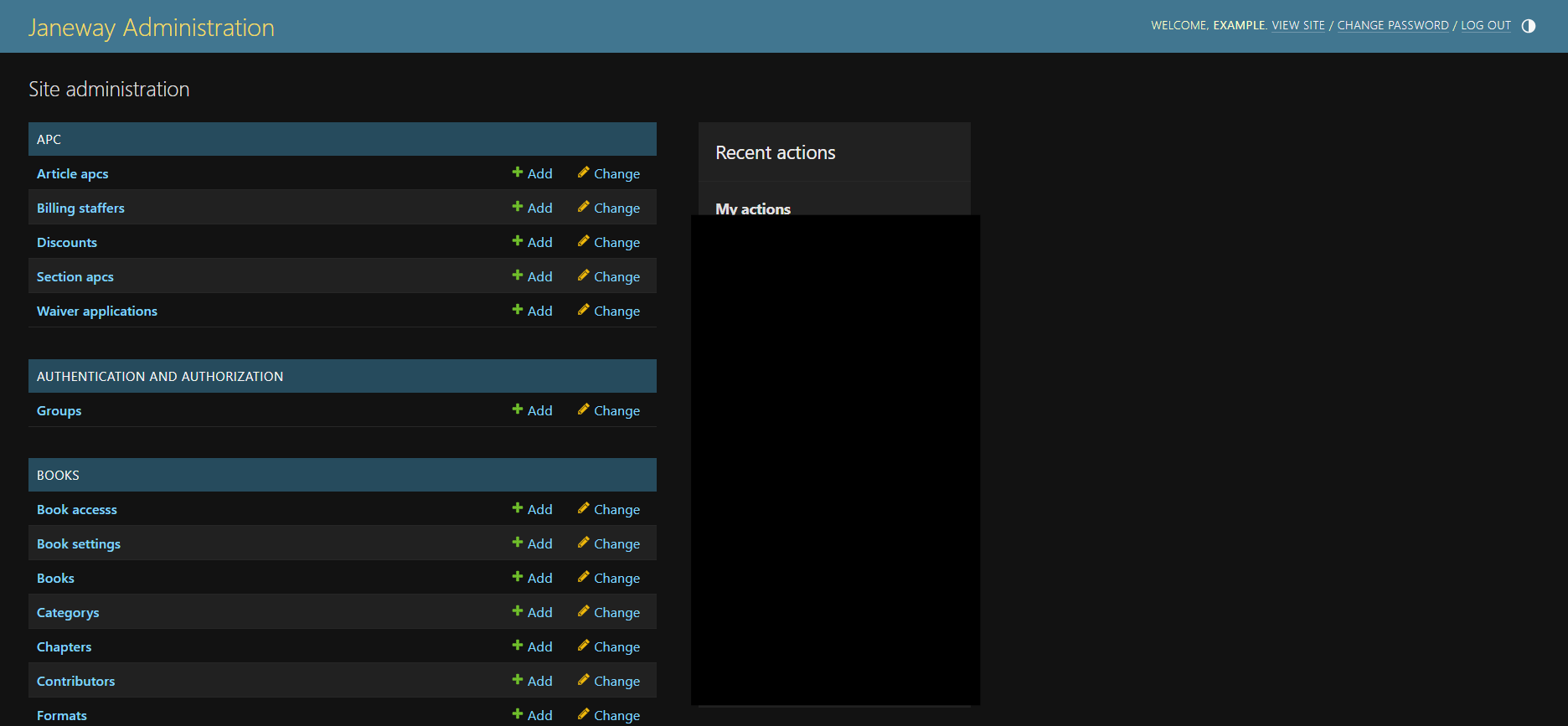This screenshot has width=1568, height=726.
Task: Open Billing staffers model list
Action: pyautogui.click(x=80, y=208)
